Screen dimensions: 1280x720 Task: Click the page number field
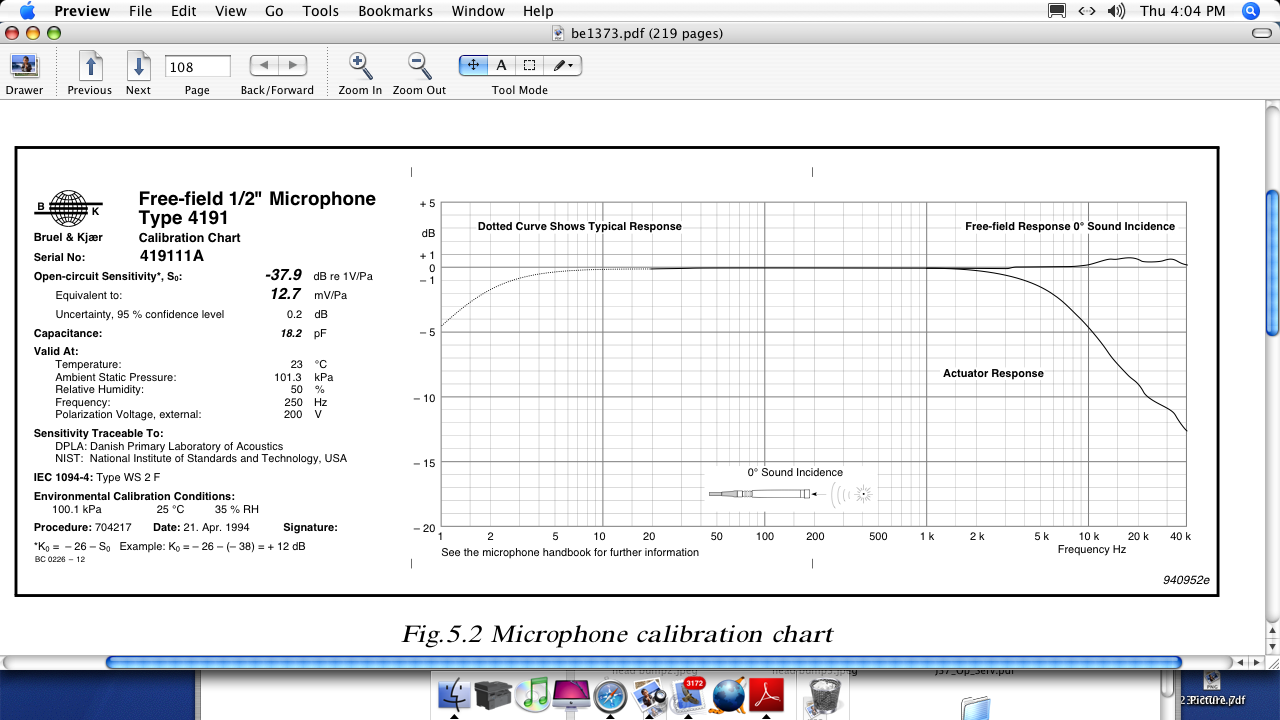click(197, 67)
